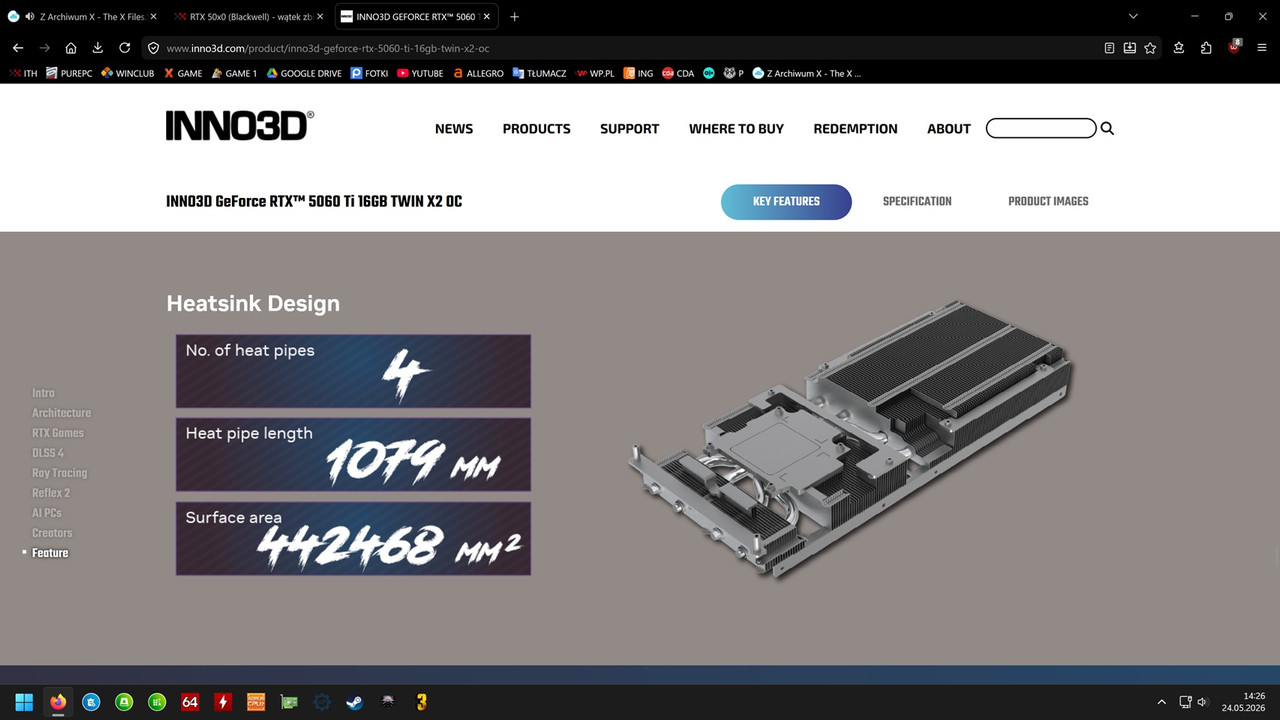This screenshot has width=1280, height=720.
Task: Open a new browser tab
Action: click(x=514, y=17)
